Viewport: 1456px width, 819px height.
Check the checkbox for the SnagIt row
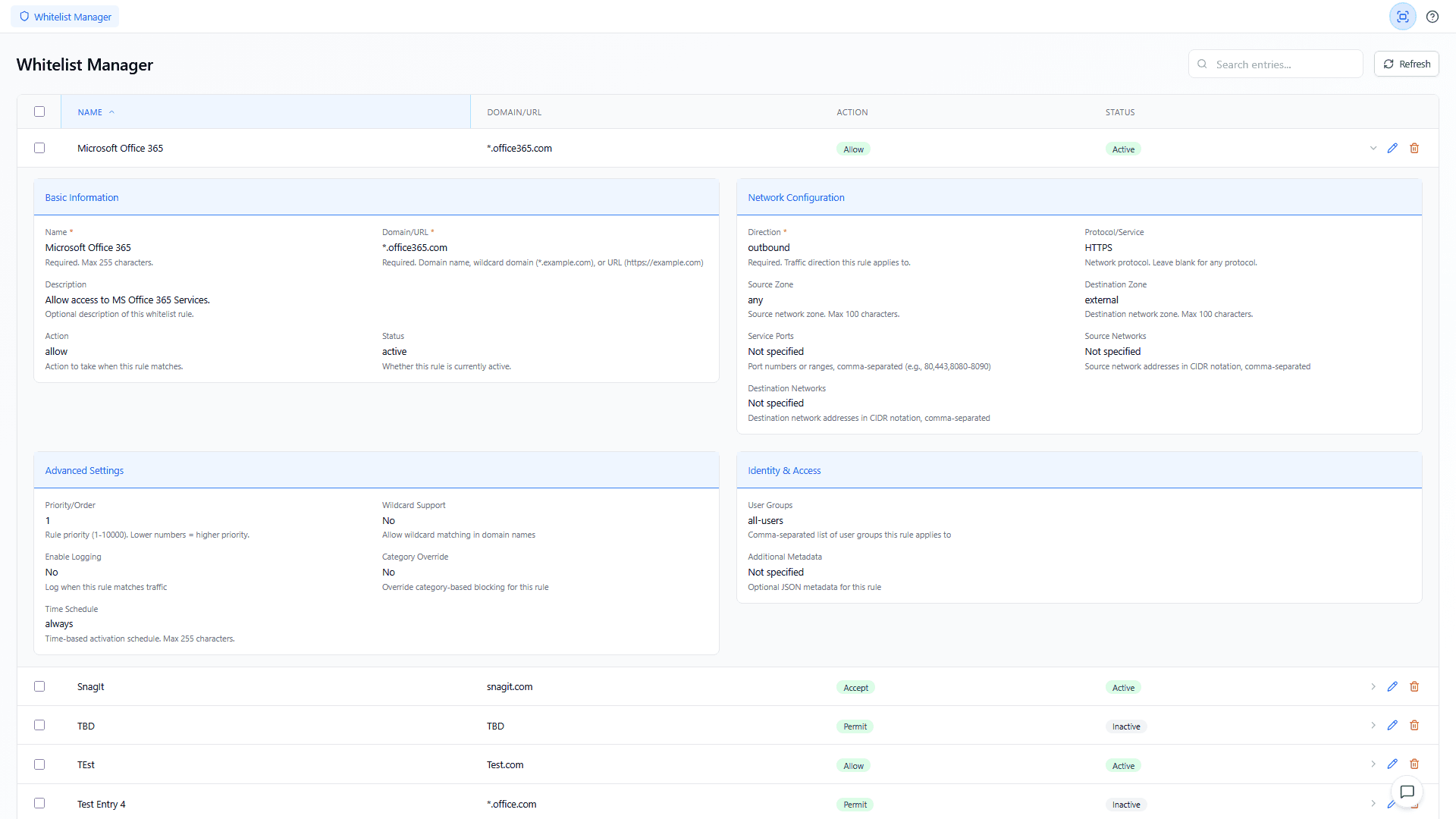click(x=39, y=686)
